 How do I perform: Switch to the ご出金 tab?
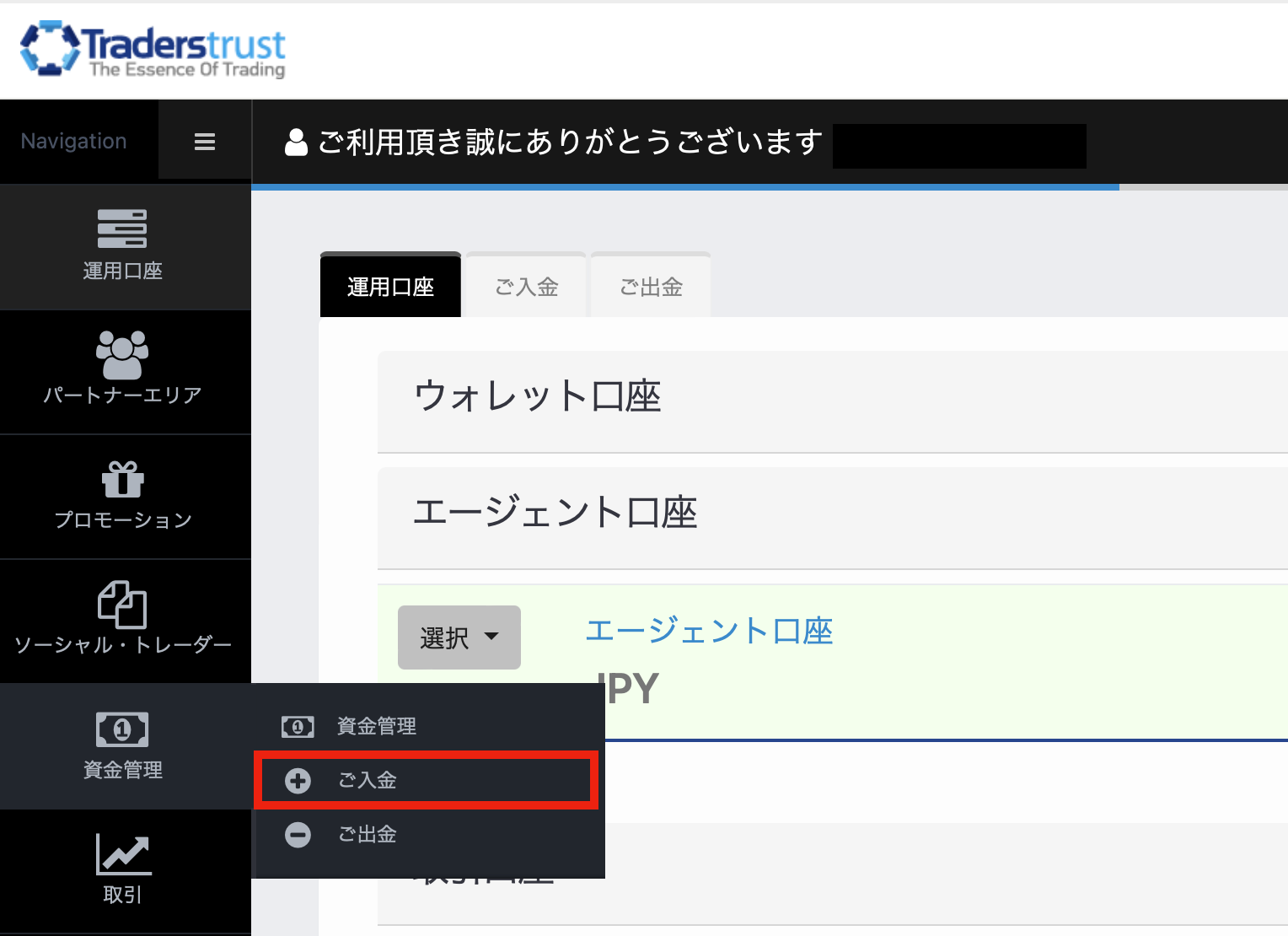pyautogui.click(x=651, y=288)
